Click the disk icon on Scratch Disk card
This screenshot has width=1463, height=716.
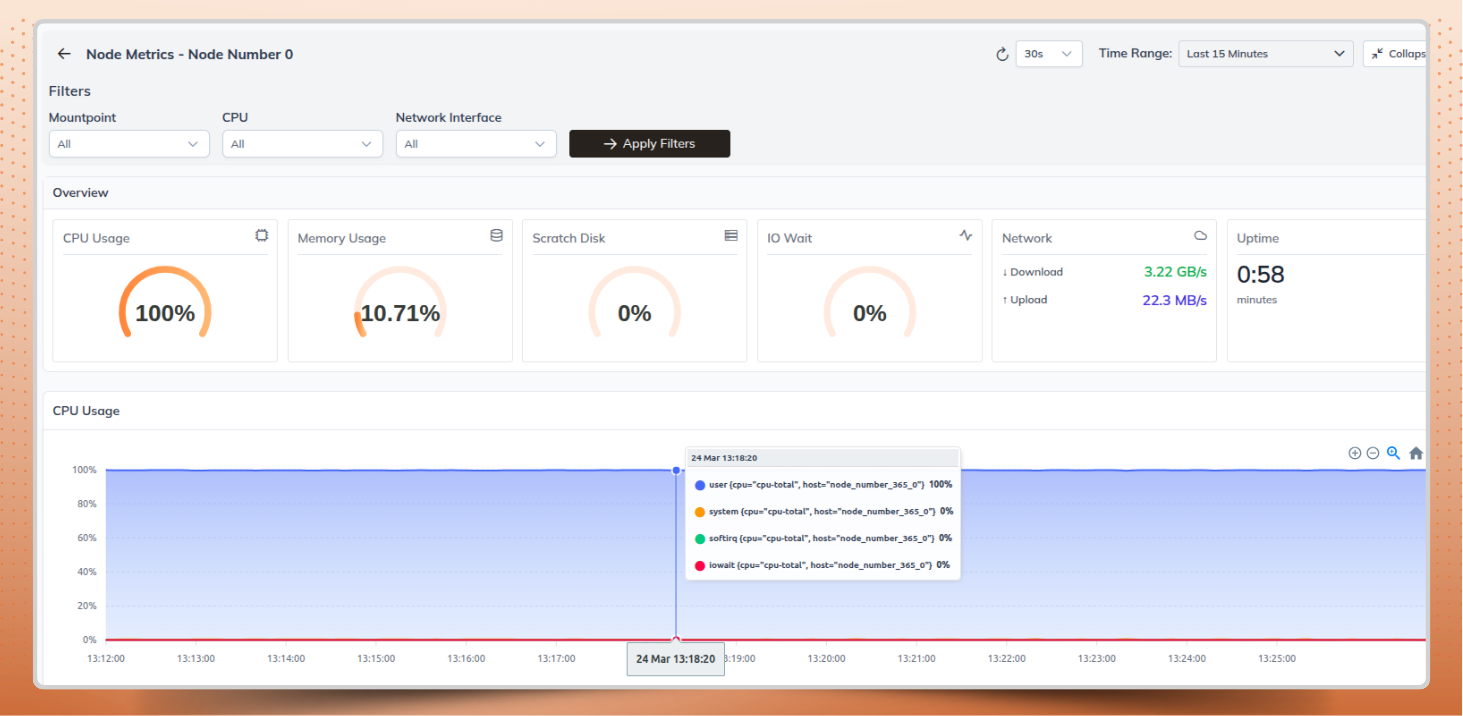pos(731,234)
